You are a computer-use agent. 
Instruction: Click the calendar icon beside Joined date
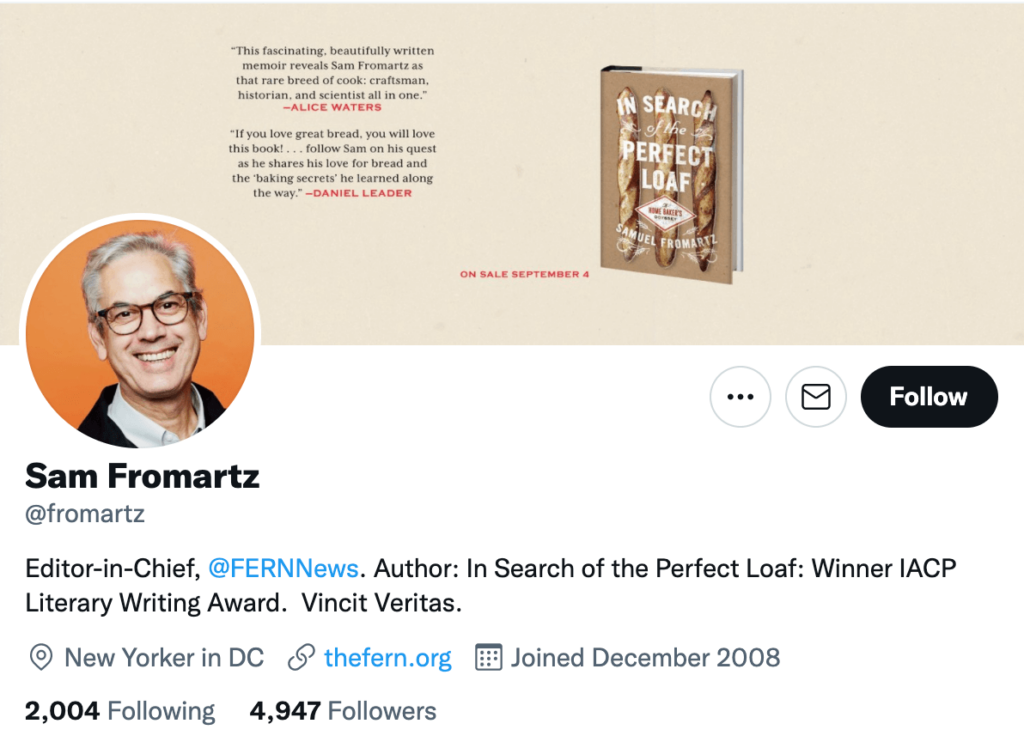point(488,657)
